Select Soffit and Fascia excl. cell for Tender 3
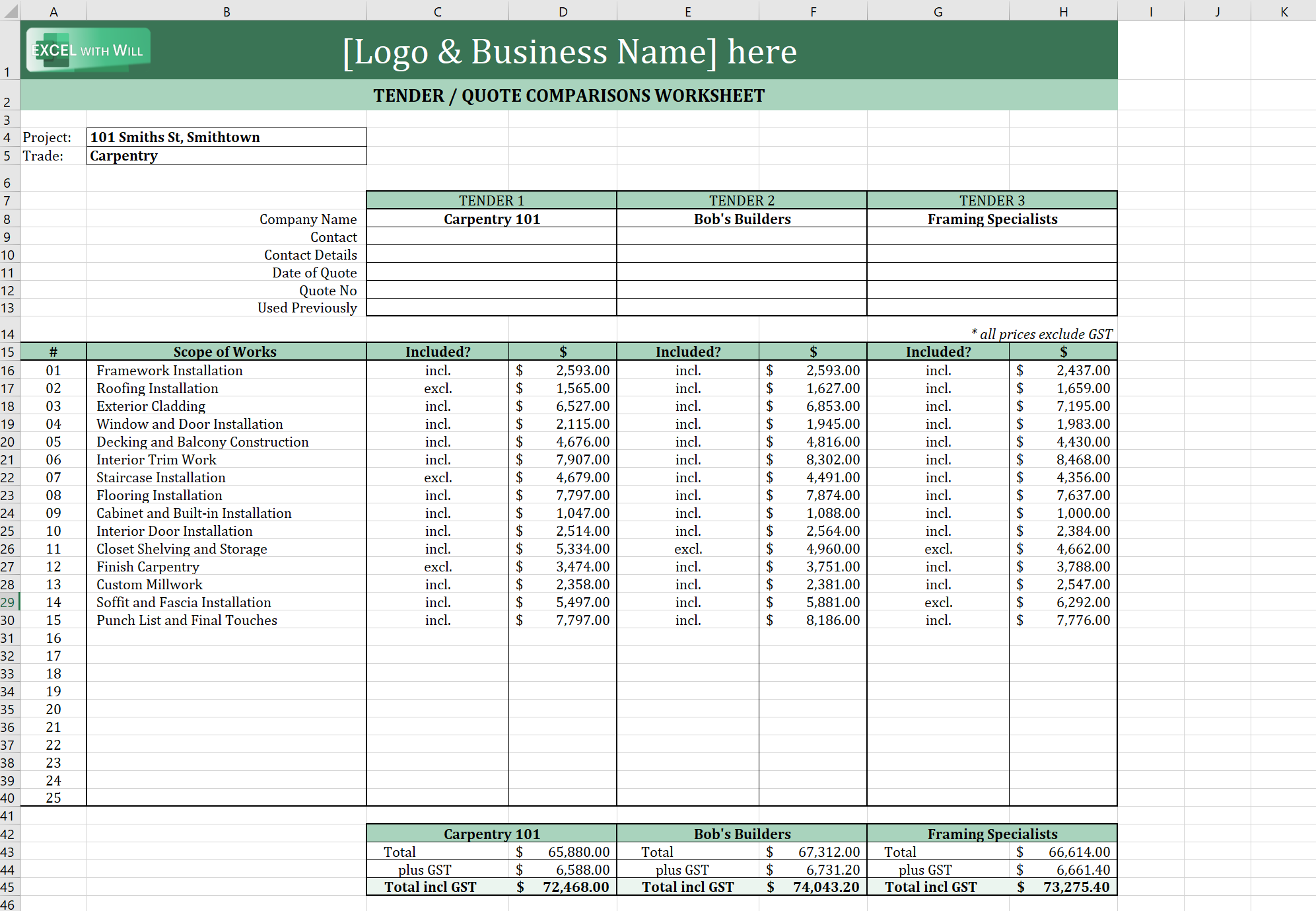Screen dimensions: 1316x911 pos(938,602)
